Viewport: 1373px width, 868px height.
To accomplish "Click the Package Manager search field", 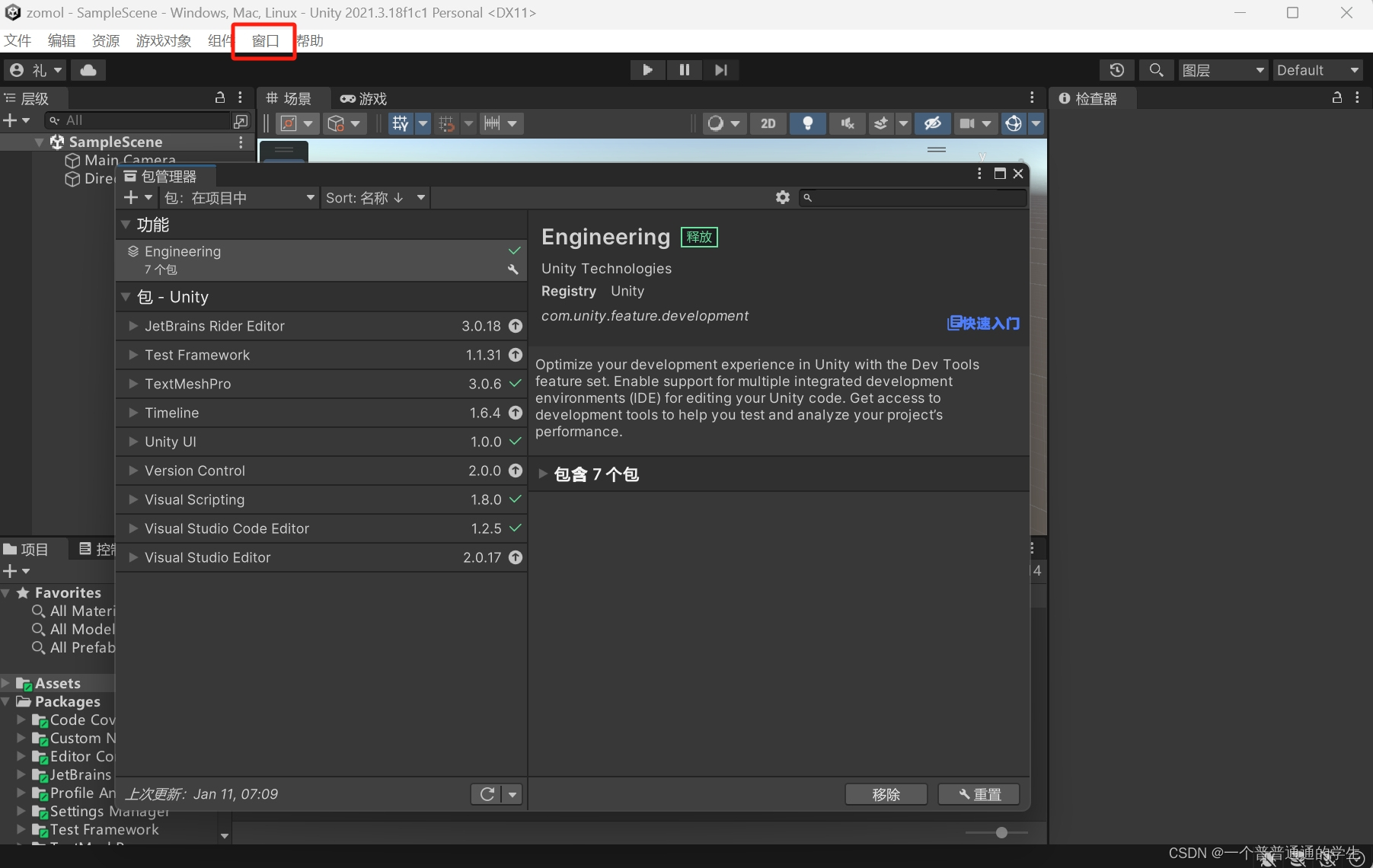I will [913, 197].
